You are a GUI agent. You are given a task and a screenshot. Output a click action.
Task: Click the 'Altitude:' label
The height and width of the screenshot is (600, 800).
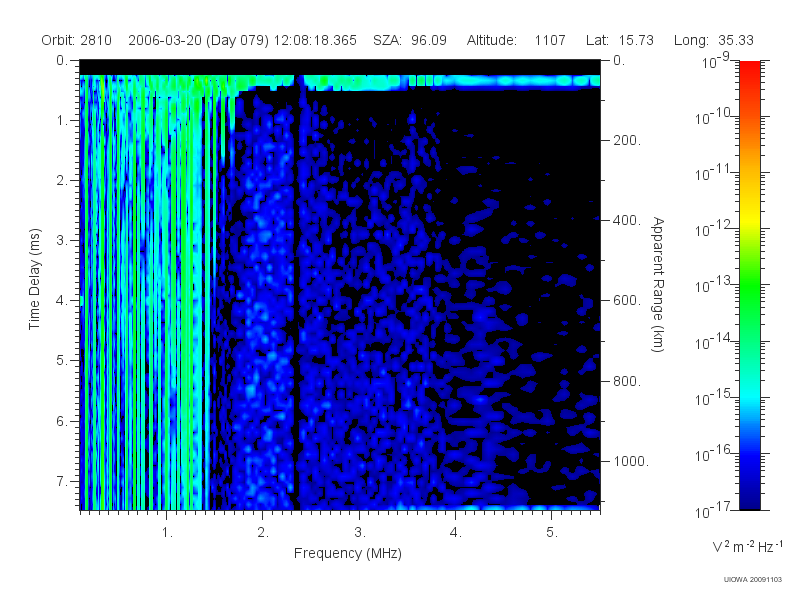[491, 40]
